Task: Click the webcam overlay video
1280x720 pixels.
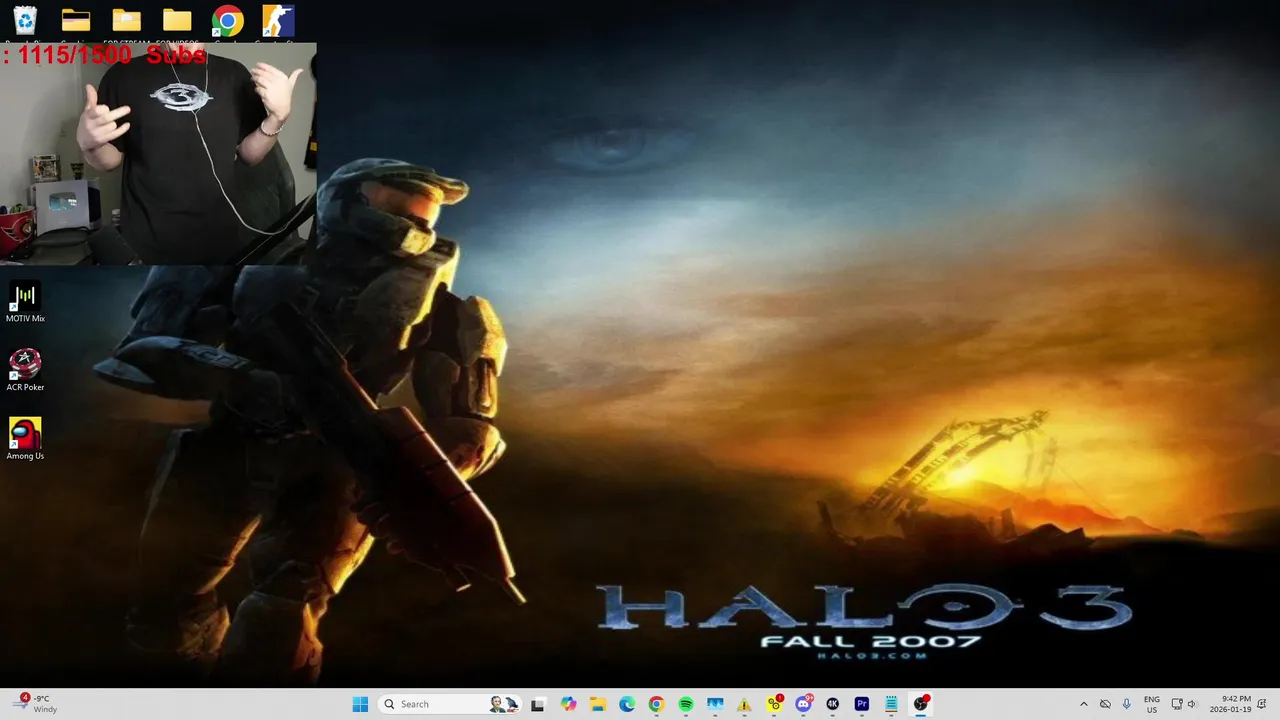Action: [158, 153]
